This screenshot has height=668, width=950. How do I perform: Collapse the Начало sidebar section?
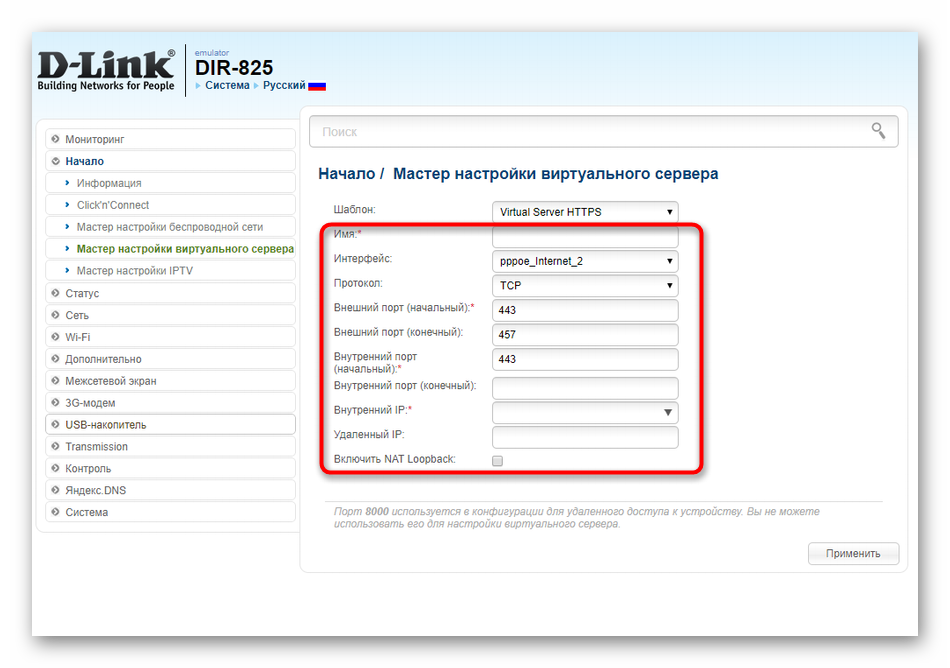coord(84,161)
